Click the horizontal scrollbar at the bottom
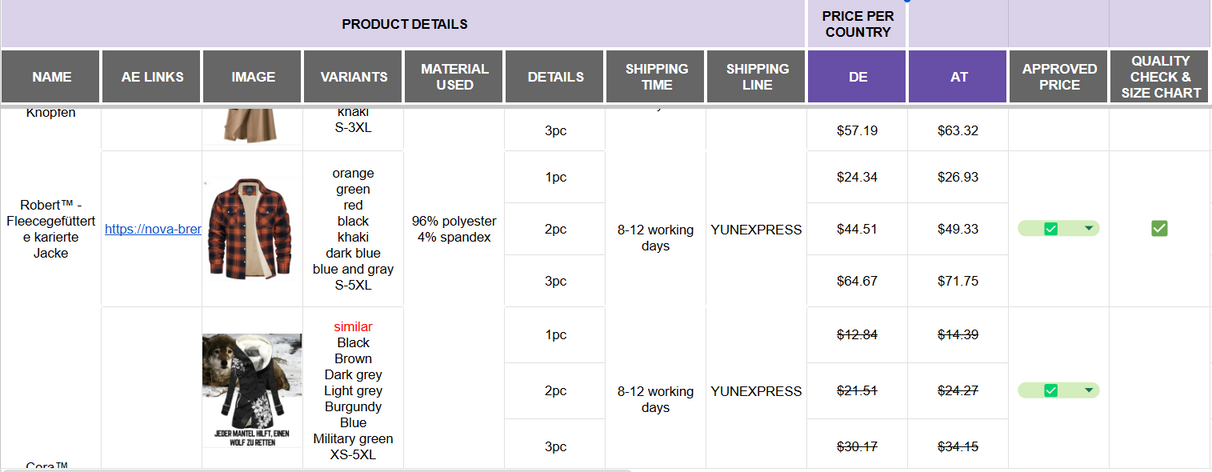 (x=315, y=469)
